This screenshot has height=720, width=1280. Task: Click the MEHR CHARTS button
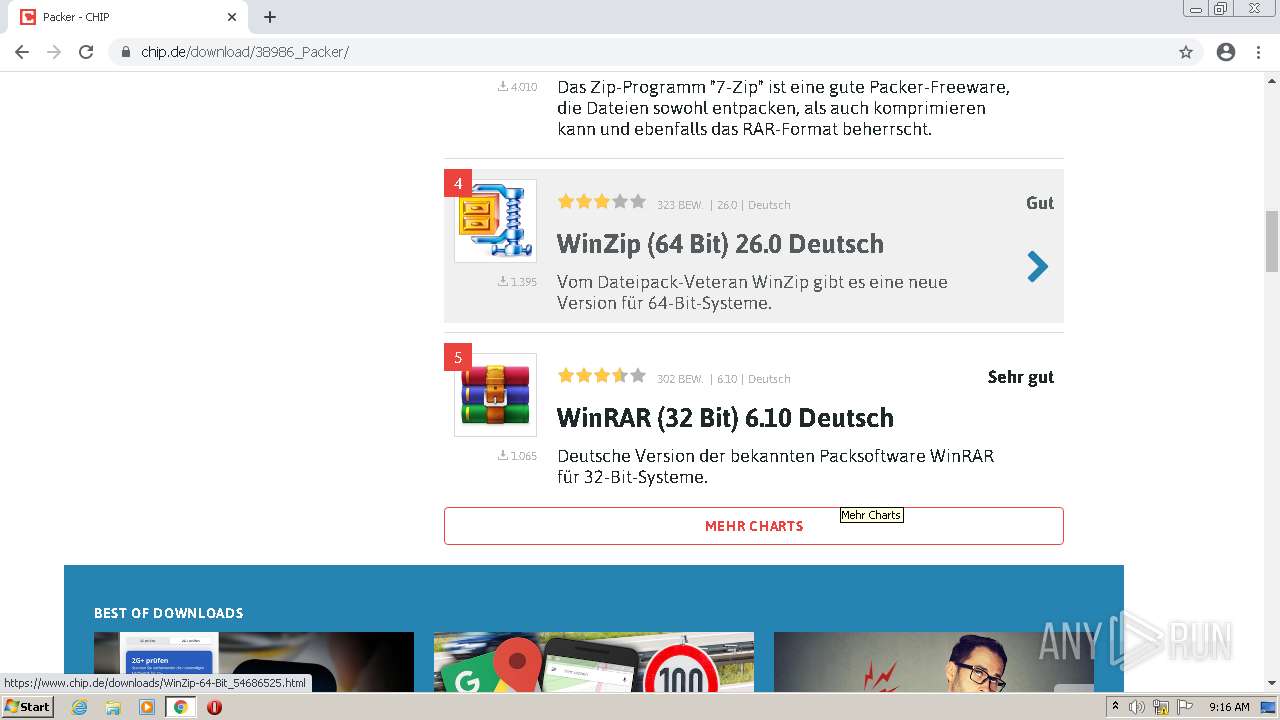pos(754,526)
